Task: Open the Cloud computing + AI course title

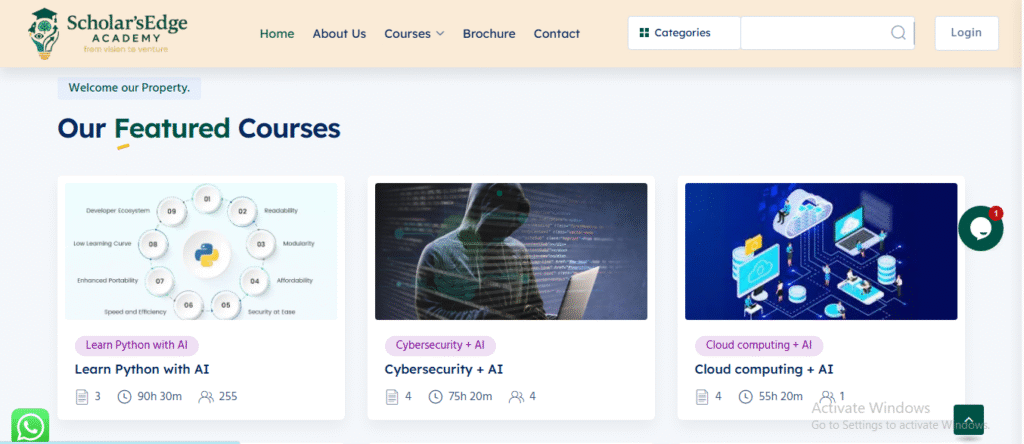Action: click(x=763, y=369)
